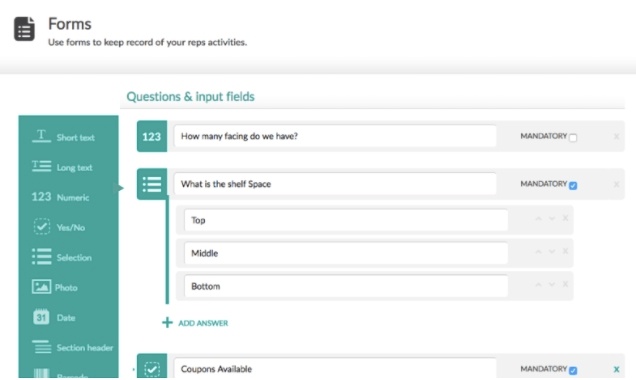Enable Mandatory for the facing question

coord(573,138)
